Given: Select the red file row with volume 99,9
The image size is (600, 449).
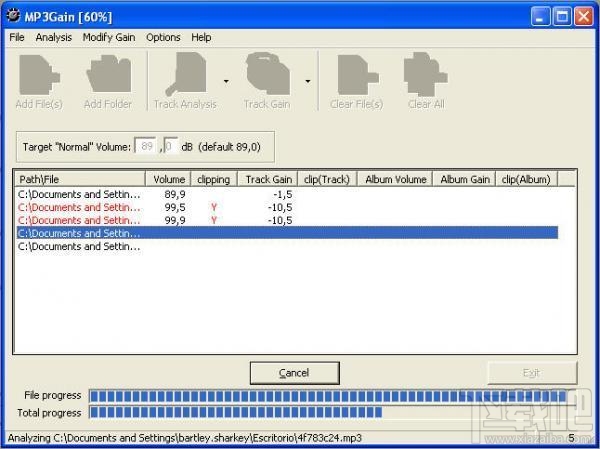Looking at the screenshot, I should tap(287, 220).
